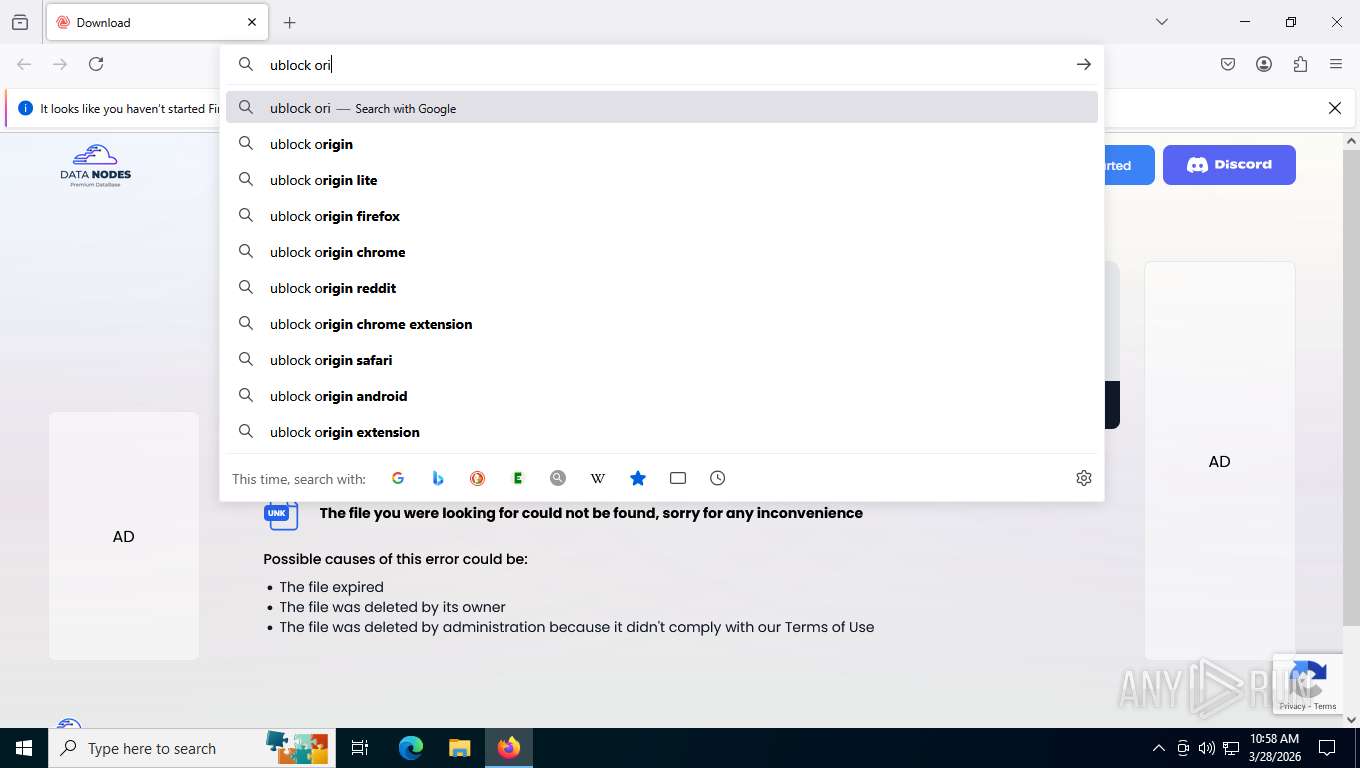Open the Firefox application menu

coord(1336,64)
